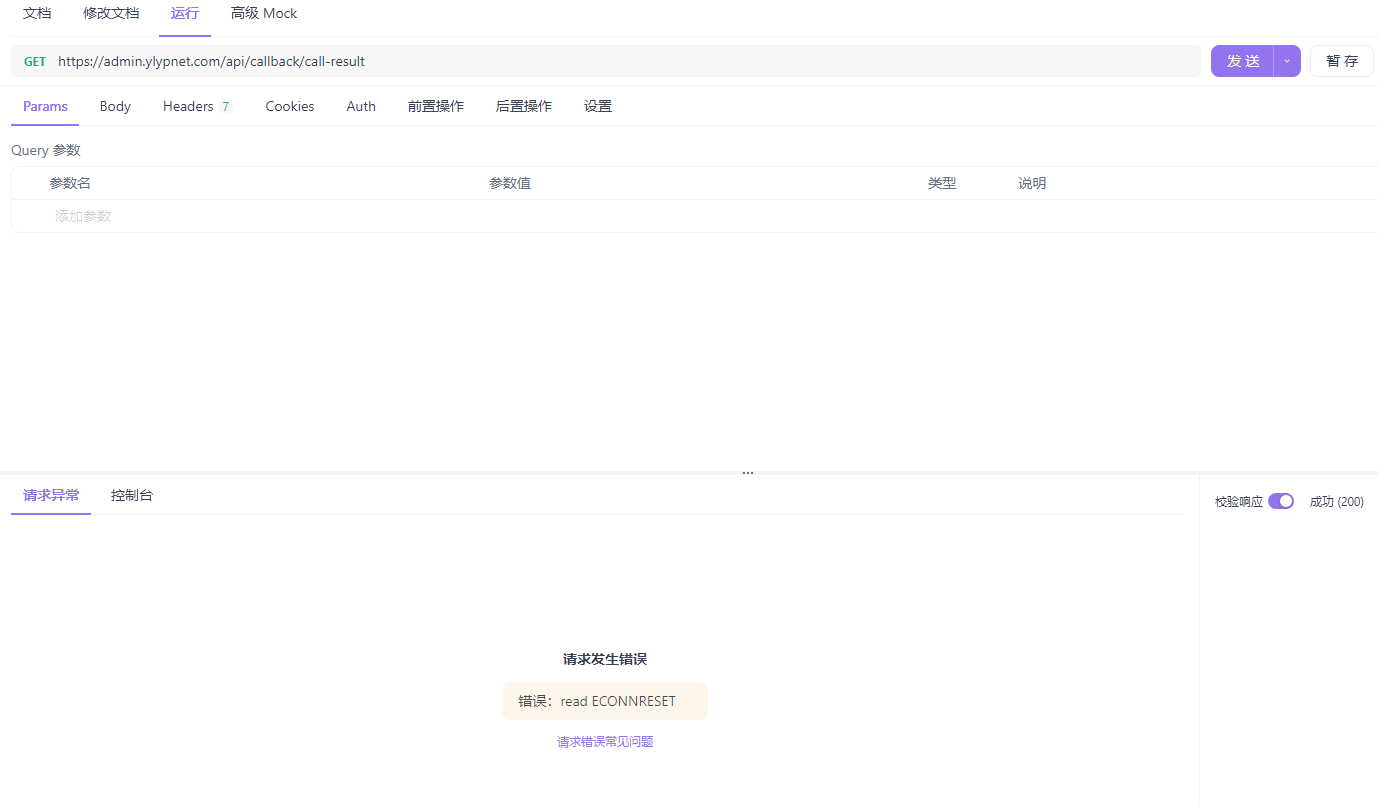Click the panel divider ellipsis handle

747,473
